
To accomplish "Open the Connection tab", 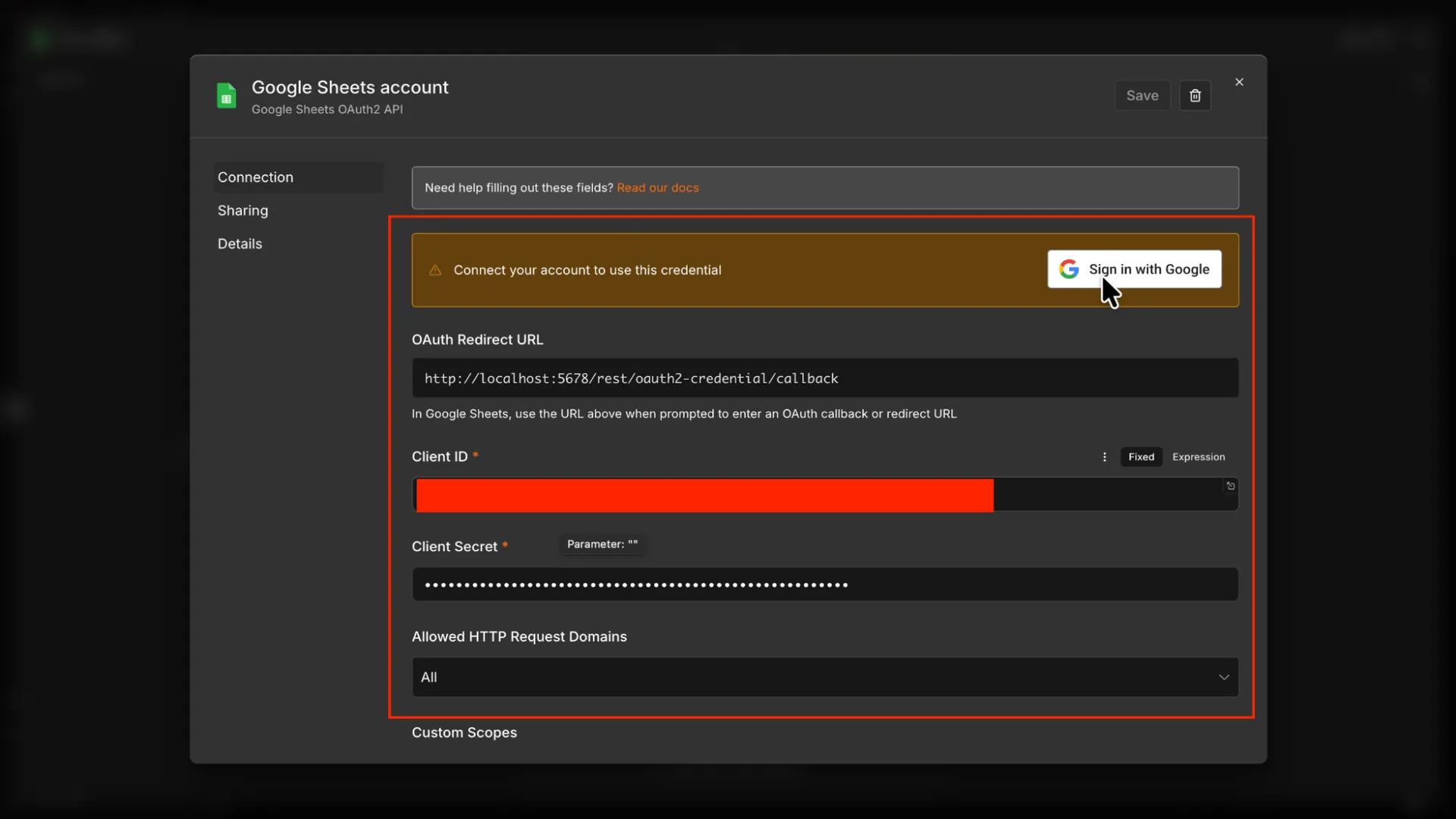I will pyautogui.click(x=298, y=177).
